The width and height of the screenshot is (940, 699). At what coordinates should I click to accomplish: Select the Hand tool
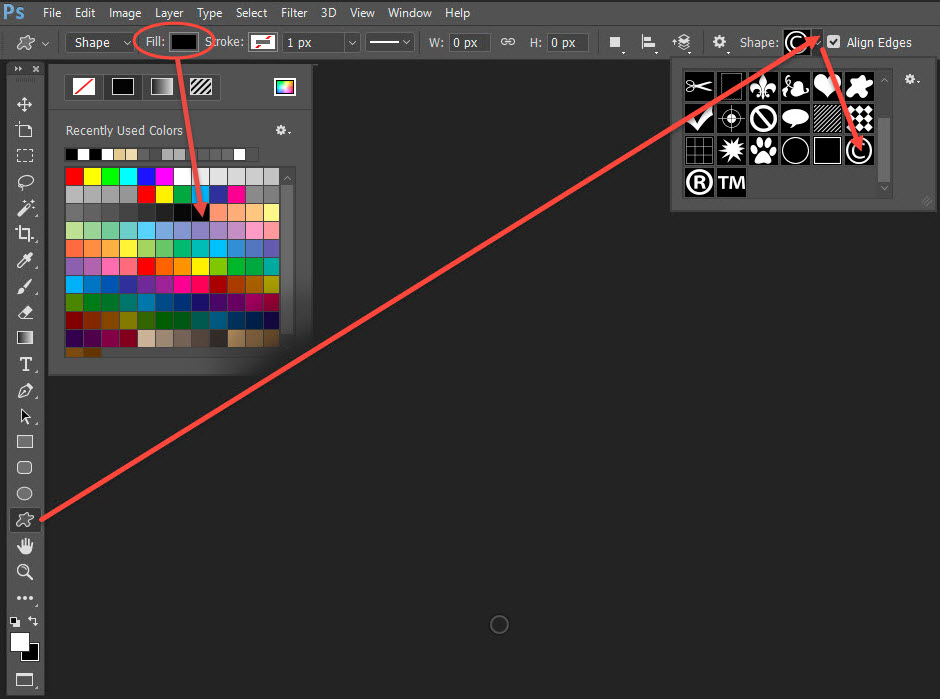point(25,546)
